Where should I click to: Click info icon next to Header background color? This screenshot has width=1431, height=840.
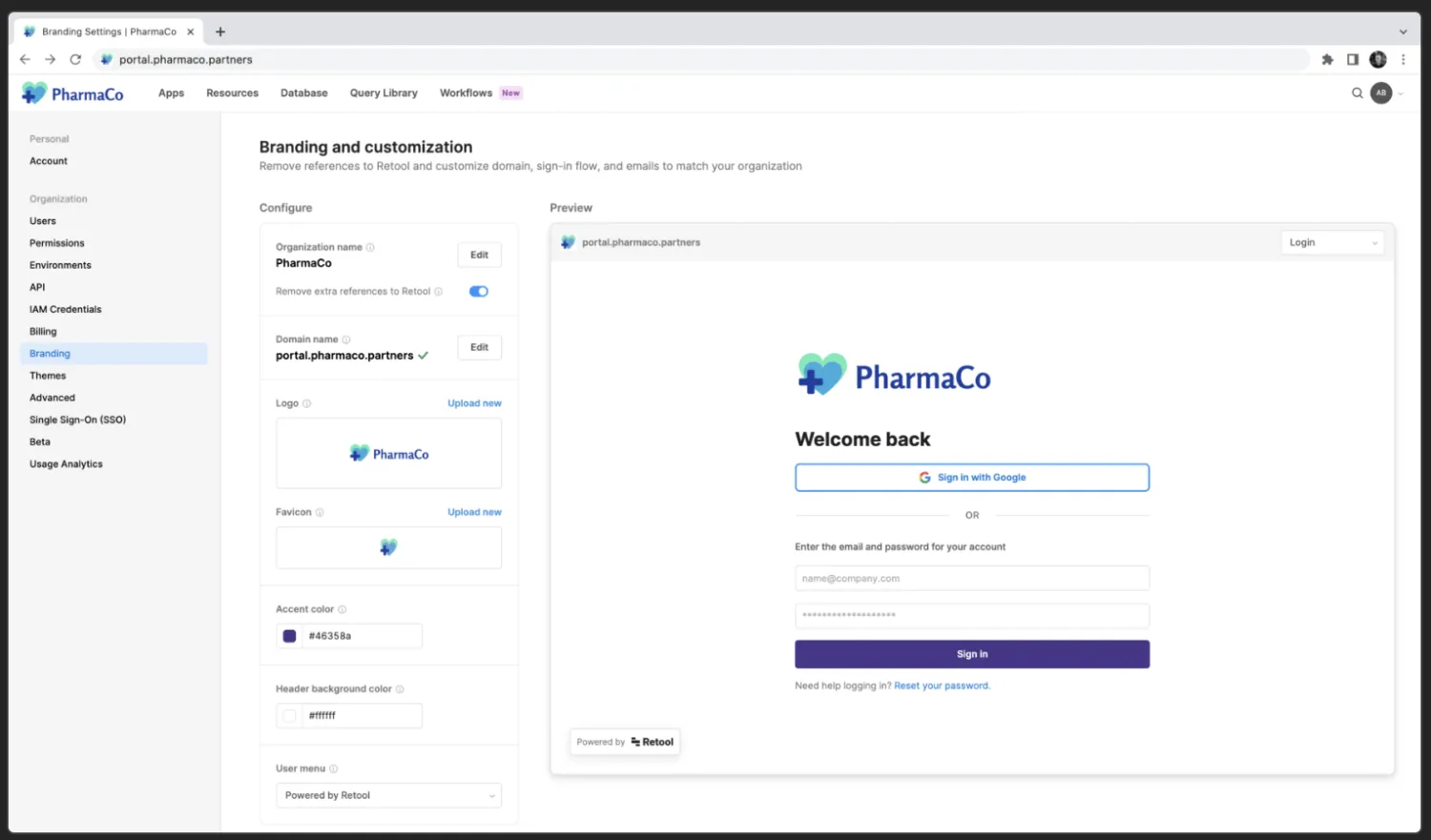(400, 688)
